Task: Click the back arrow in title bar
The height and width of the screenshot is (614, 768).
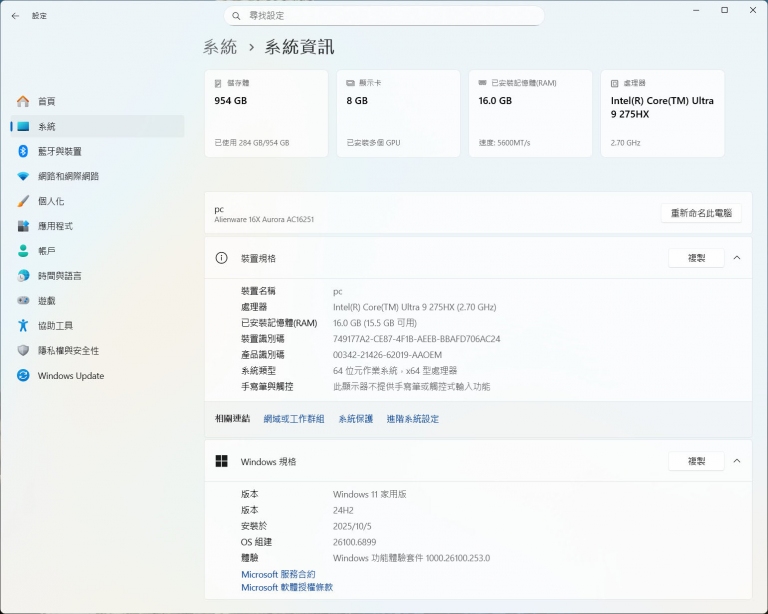Action: [15, 16]
